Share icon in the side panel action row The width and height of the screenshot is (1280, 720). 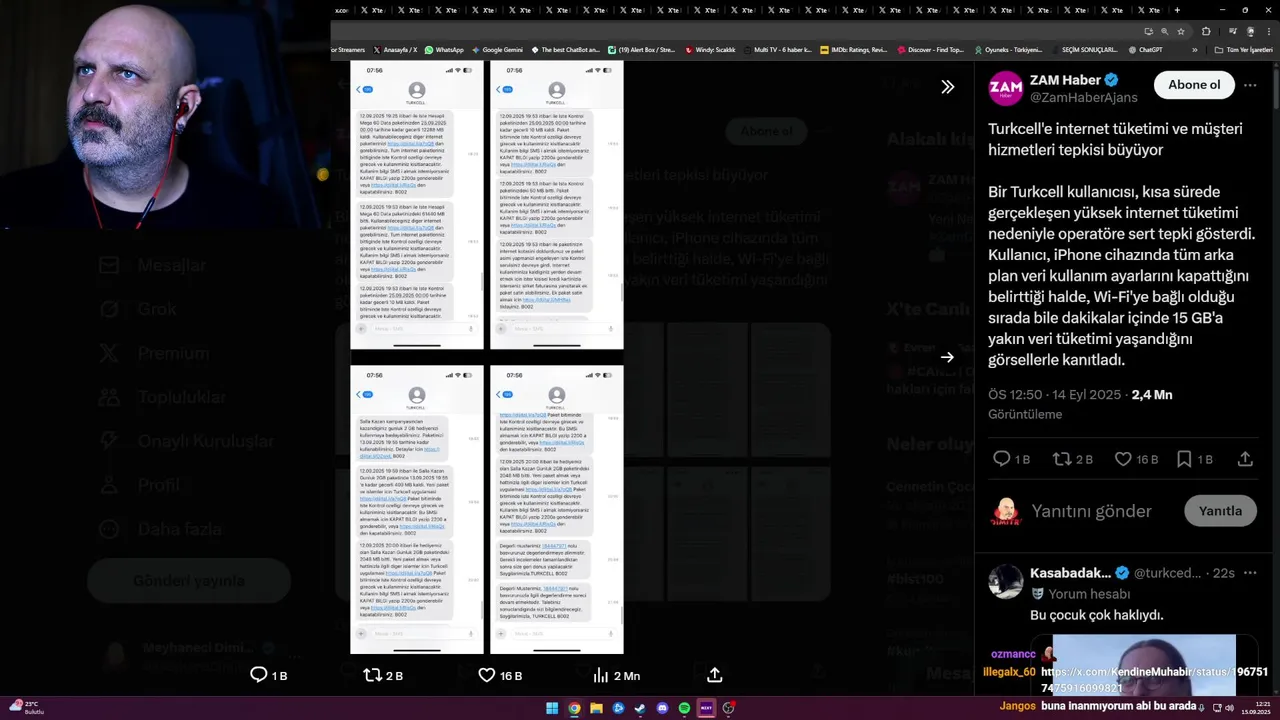point(1245,459)
